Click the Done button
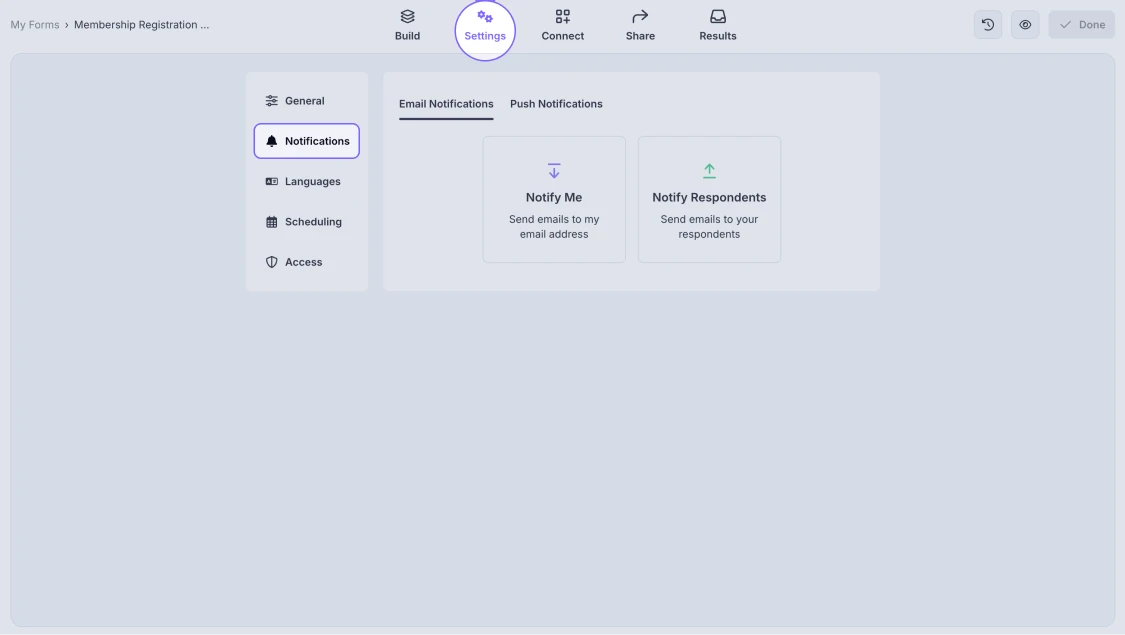Screen dimensions: 1125x635 click(1081, 25)
